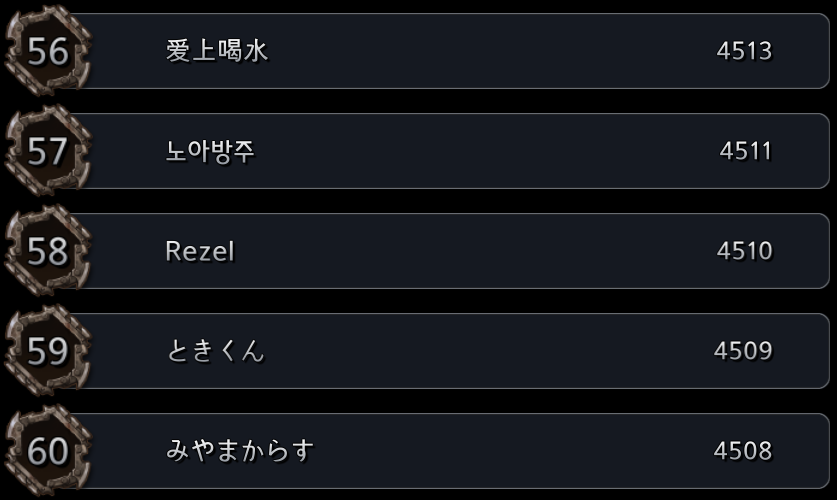Select player name Rezel

[200, 251]
